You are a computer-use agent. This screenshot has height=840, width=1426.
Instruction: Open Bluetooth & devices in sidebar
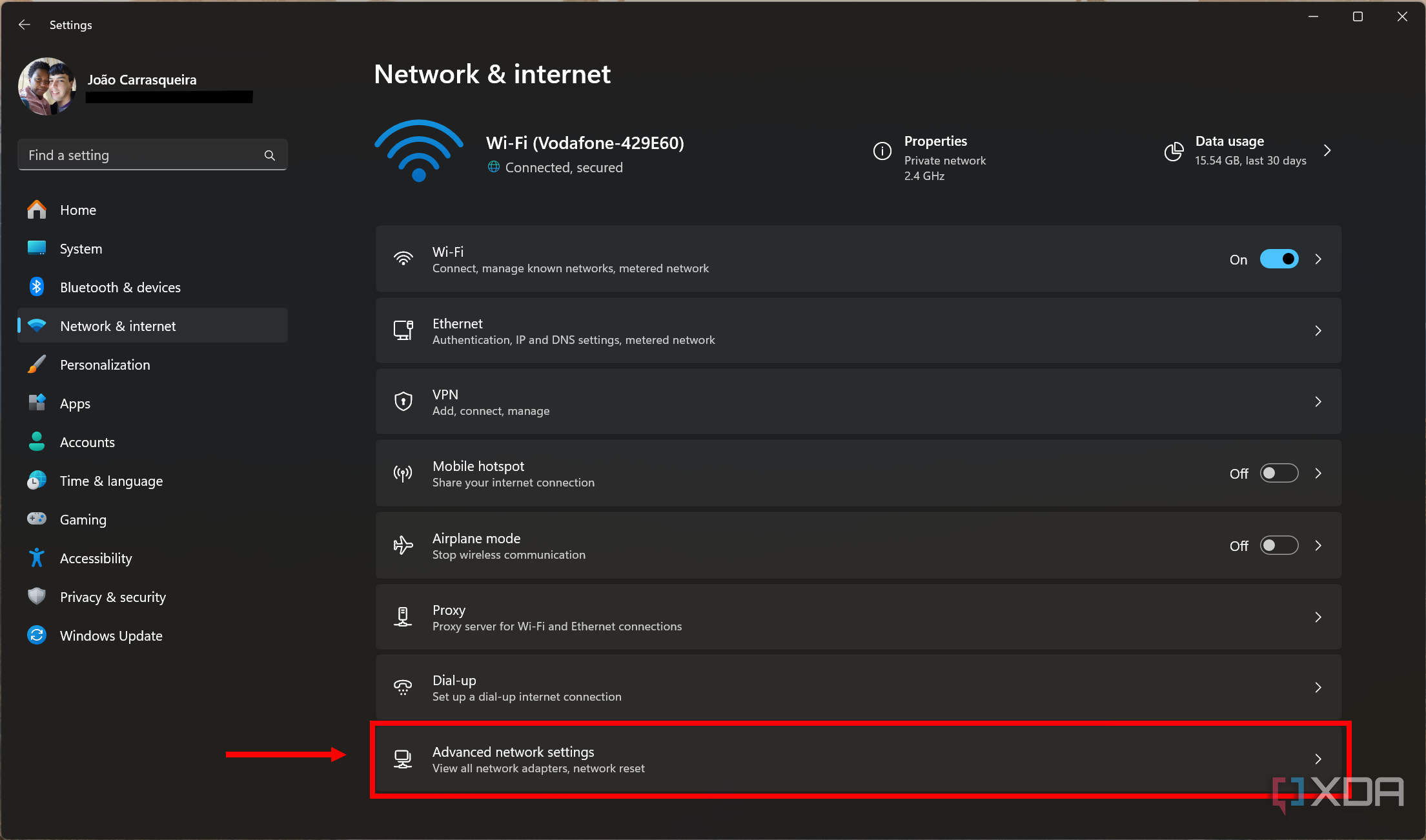pos(120,288)
